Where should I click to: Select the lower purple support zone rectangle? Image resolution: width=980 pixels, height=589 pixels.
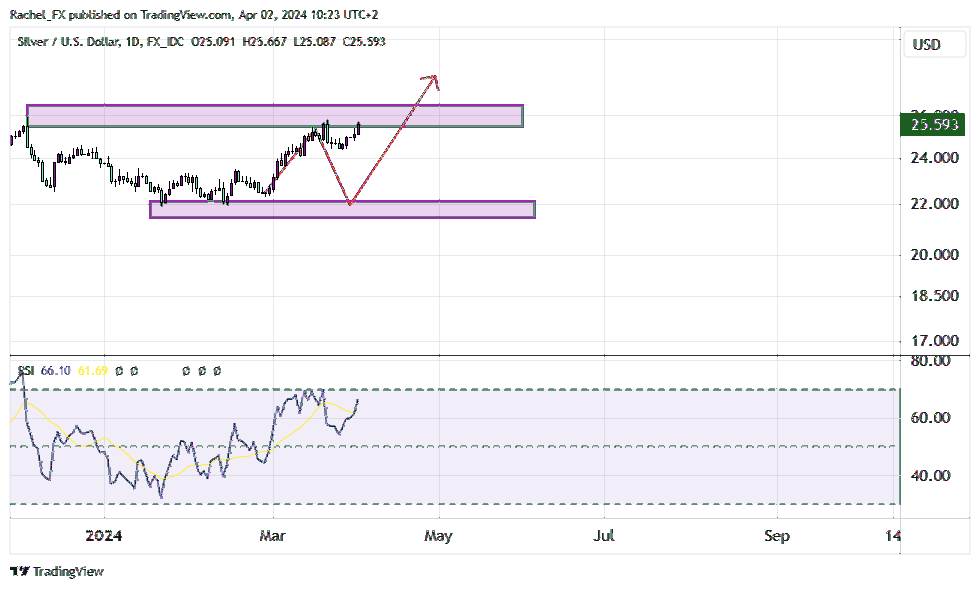[x=342, y=209]
